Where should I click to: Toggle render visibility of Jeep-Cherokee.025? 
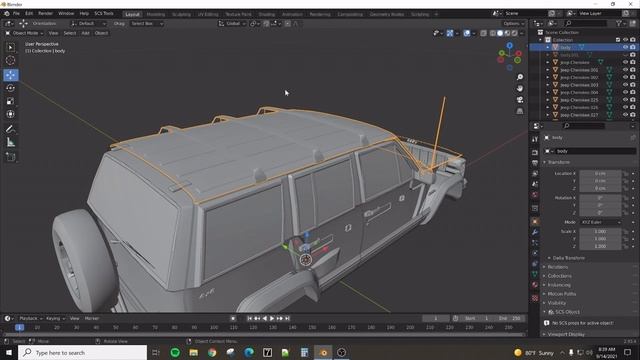[x=633, y=100]
